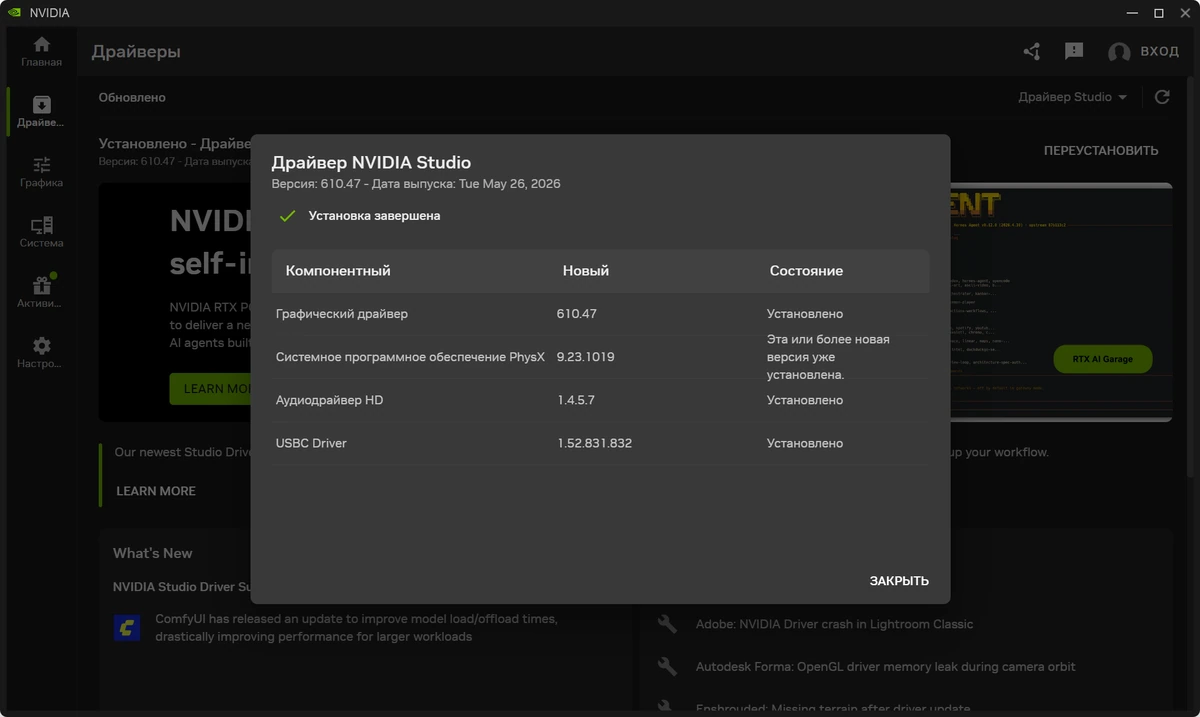This screenshot has height=717, width=1200.
Task: Open the Графика sidebar section
Action: tap(41, 172)
